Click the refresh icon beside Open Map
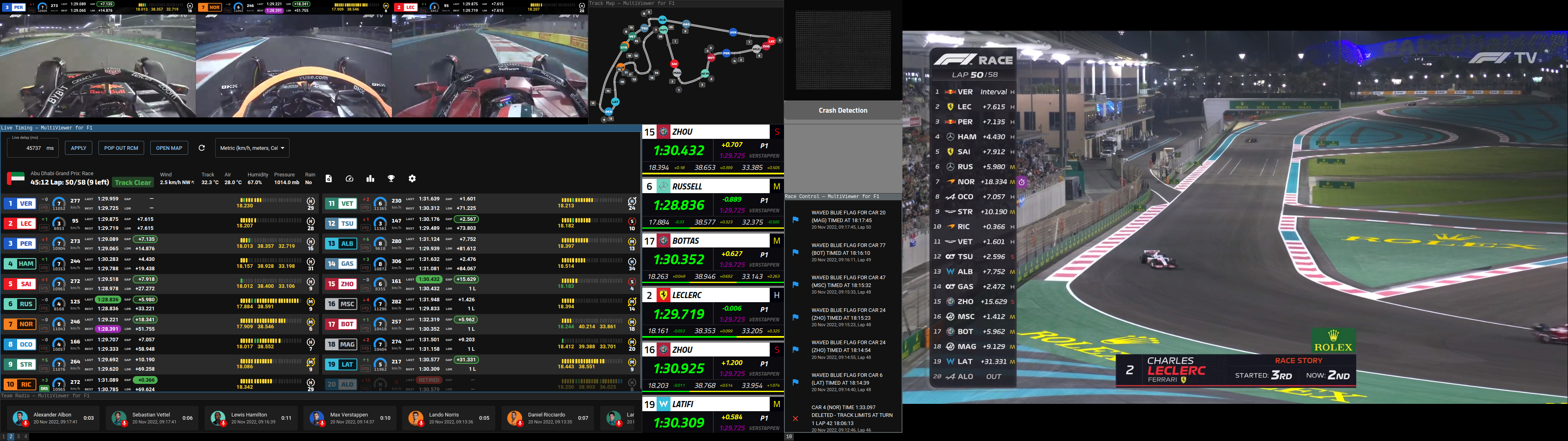The image size is (1568, 441). coord(201,148)
